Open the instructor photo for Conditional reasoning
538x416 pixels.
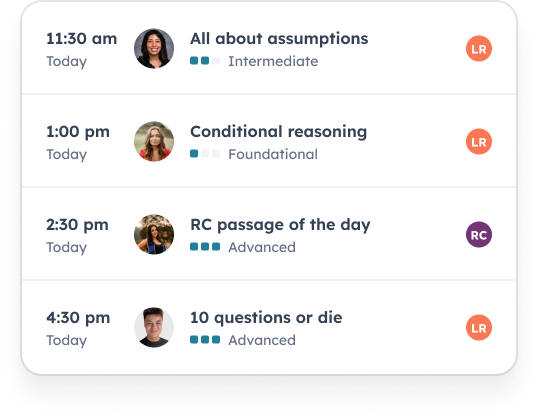pyautogui.click(x=154, y=141)
